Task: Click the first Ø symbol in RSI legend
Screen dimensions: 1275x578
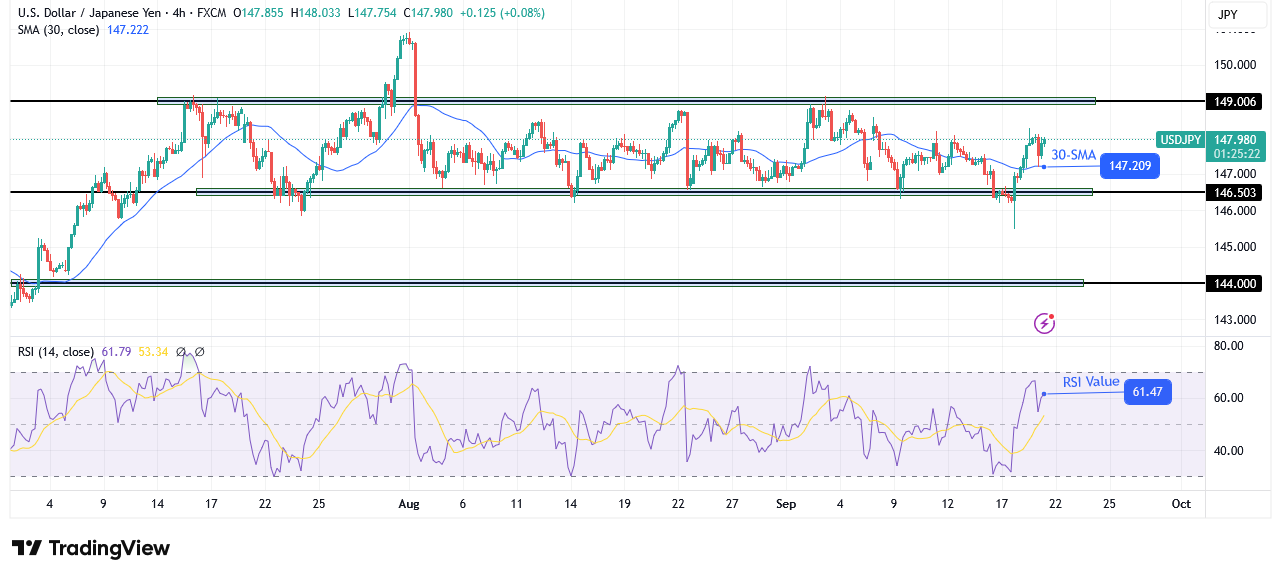Action: 181,351
